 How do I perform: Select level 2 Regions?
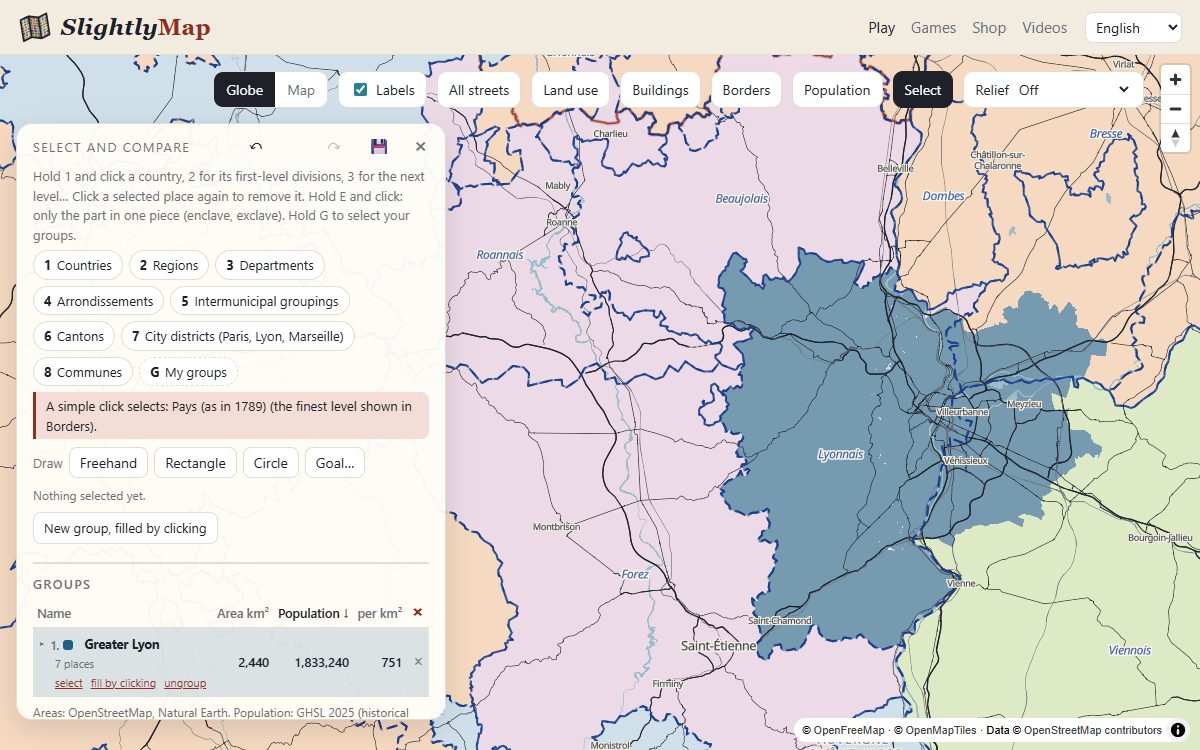169,265
